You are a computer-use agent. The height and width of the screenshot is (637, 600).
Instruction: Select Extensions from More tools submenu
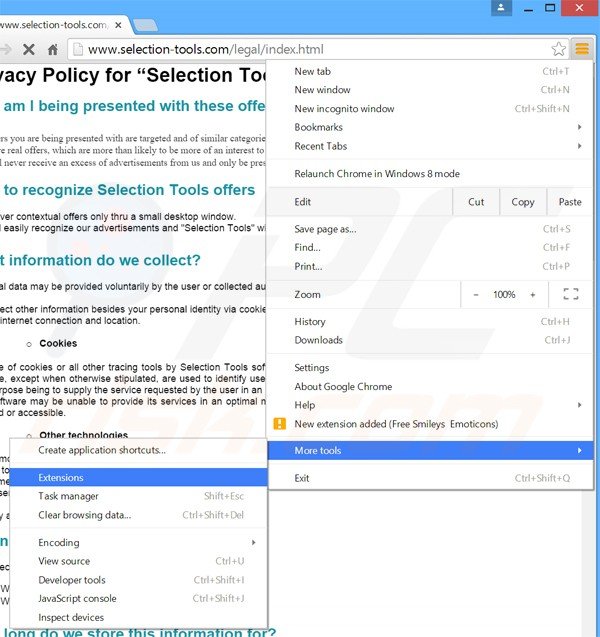coord(61,477)
